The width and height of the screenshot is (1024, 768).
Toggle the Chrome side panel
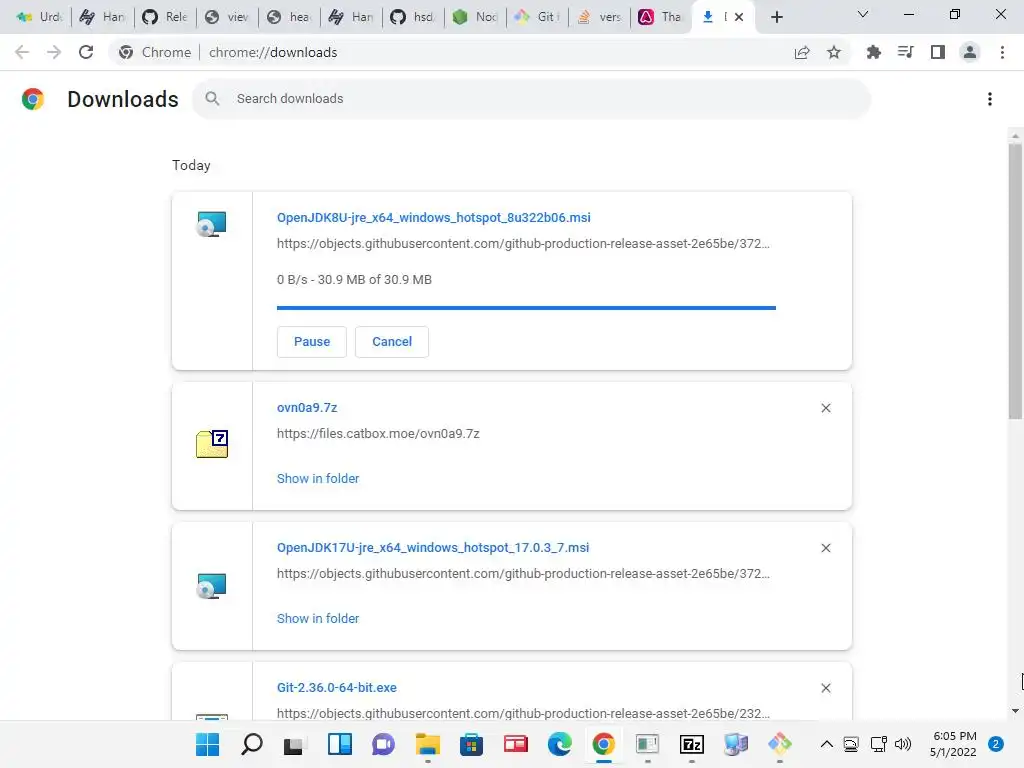point(938,52)
